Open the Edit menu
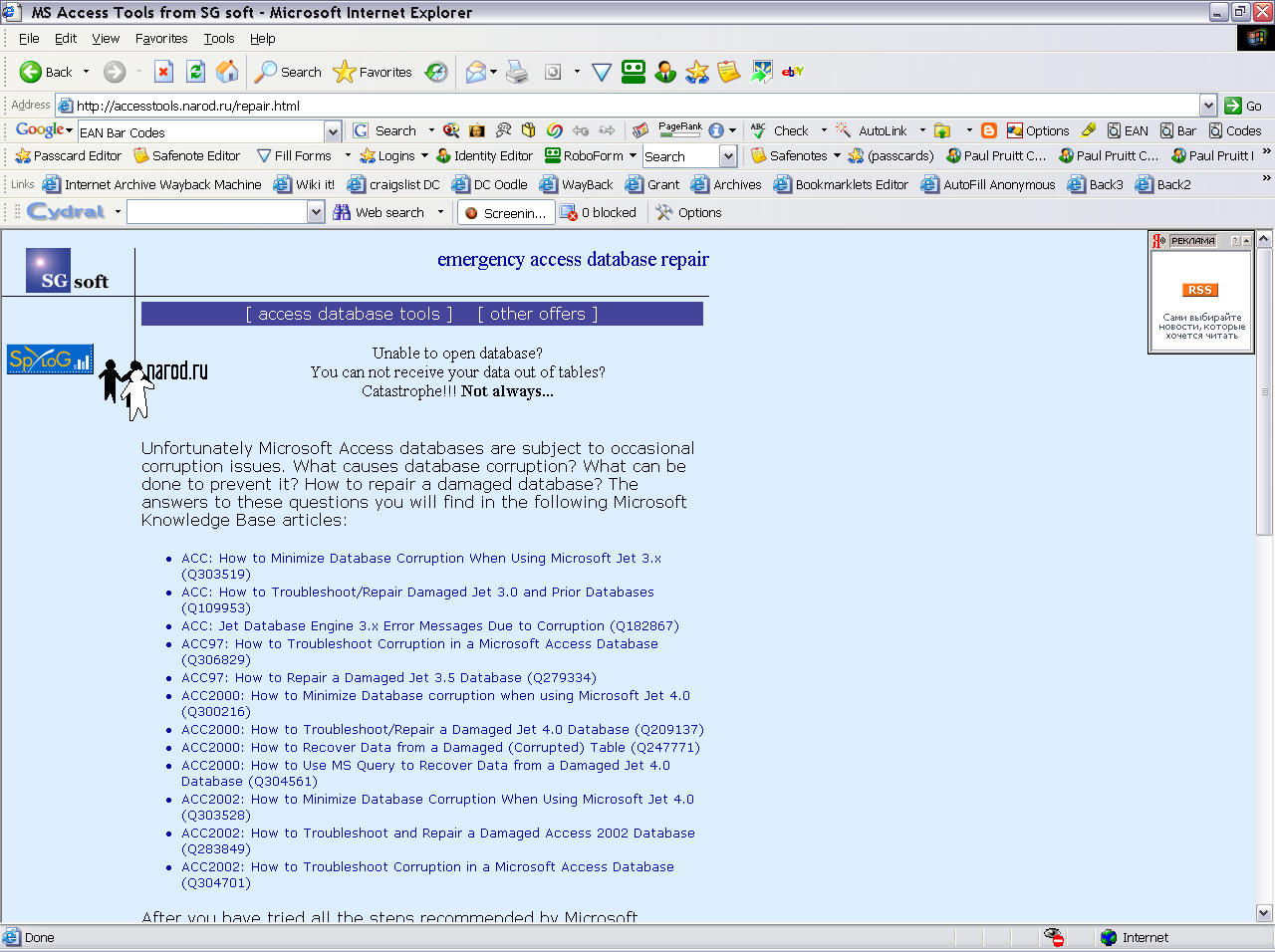The width and height of the screenshot is (1275, 952). pyautogui.click(x=66, y=38)
